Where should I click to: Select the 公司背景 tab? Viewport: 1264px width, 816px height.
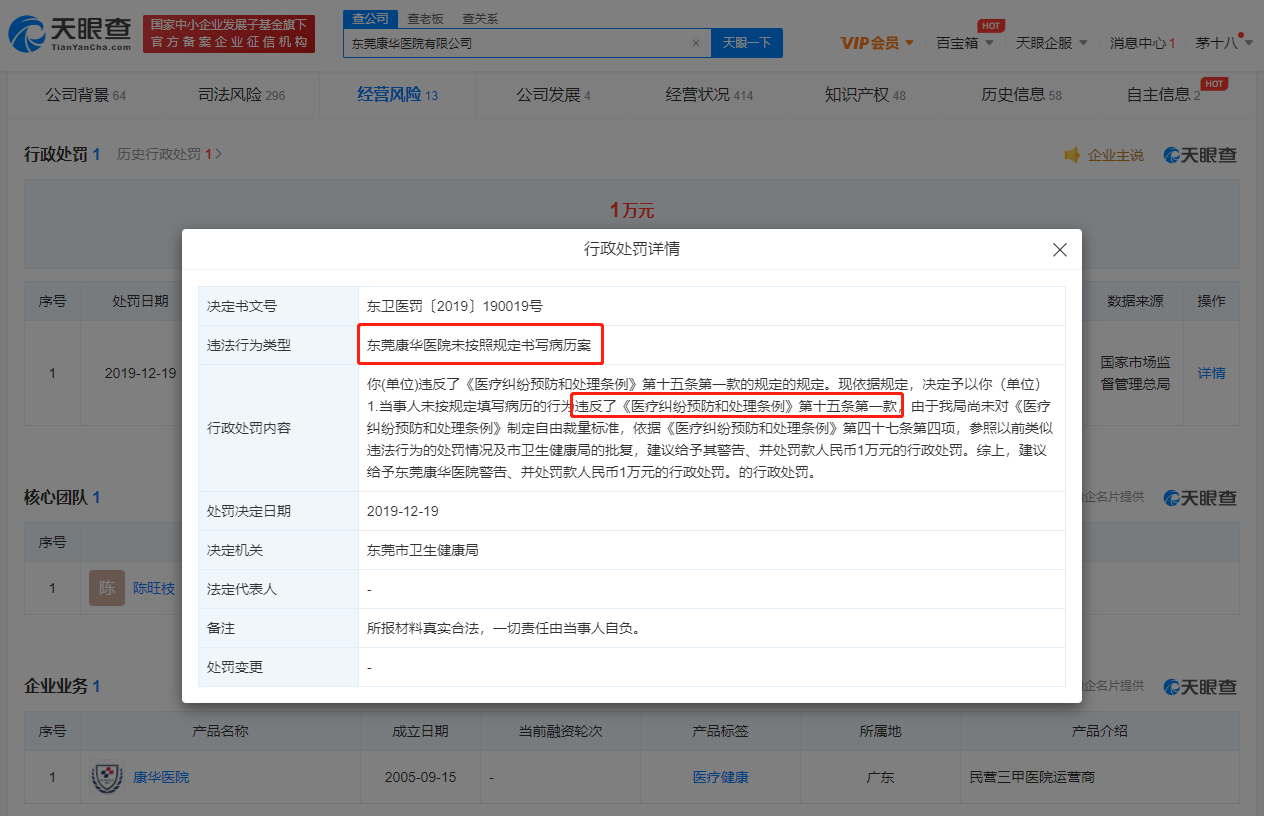pos(85,95)
